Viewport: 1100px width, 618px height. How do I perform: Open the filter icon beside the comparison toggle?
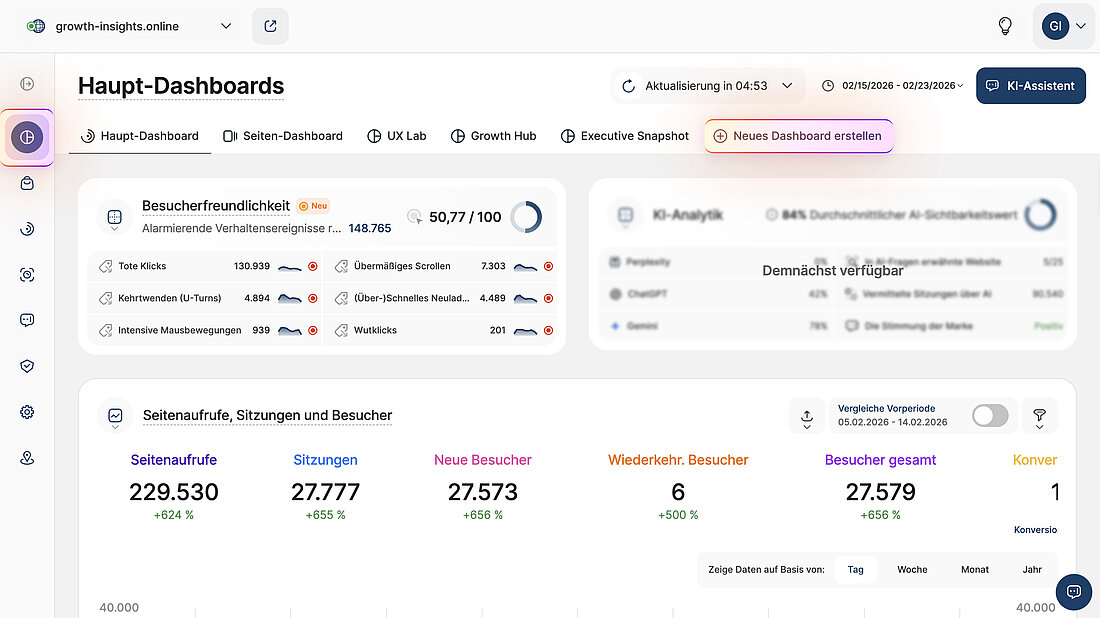tap(1039, 416)
